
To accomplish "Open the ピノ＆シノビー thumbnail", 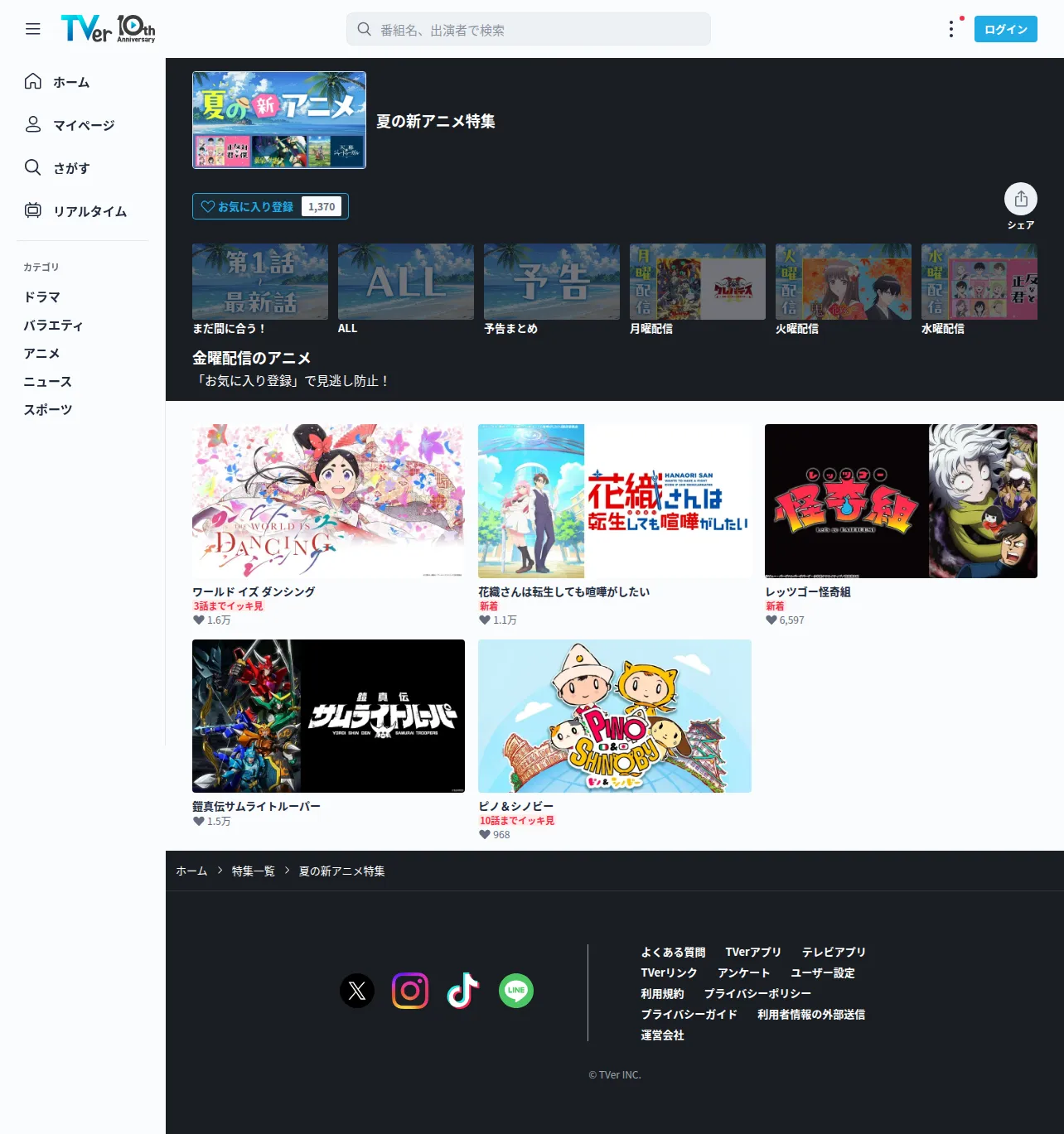I will [615, 716].
